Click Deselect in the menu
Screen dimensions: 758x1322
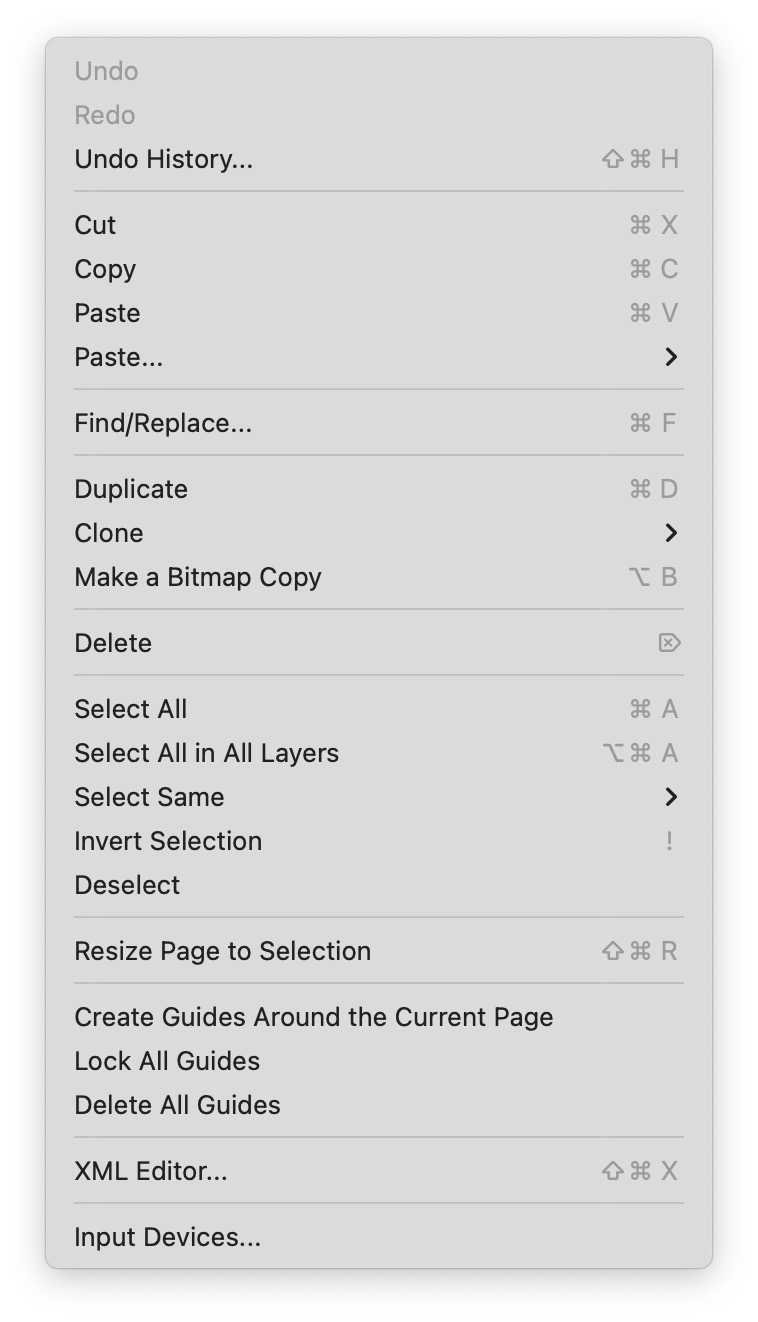click(x=379, y=885)
